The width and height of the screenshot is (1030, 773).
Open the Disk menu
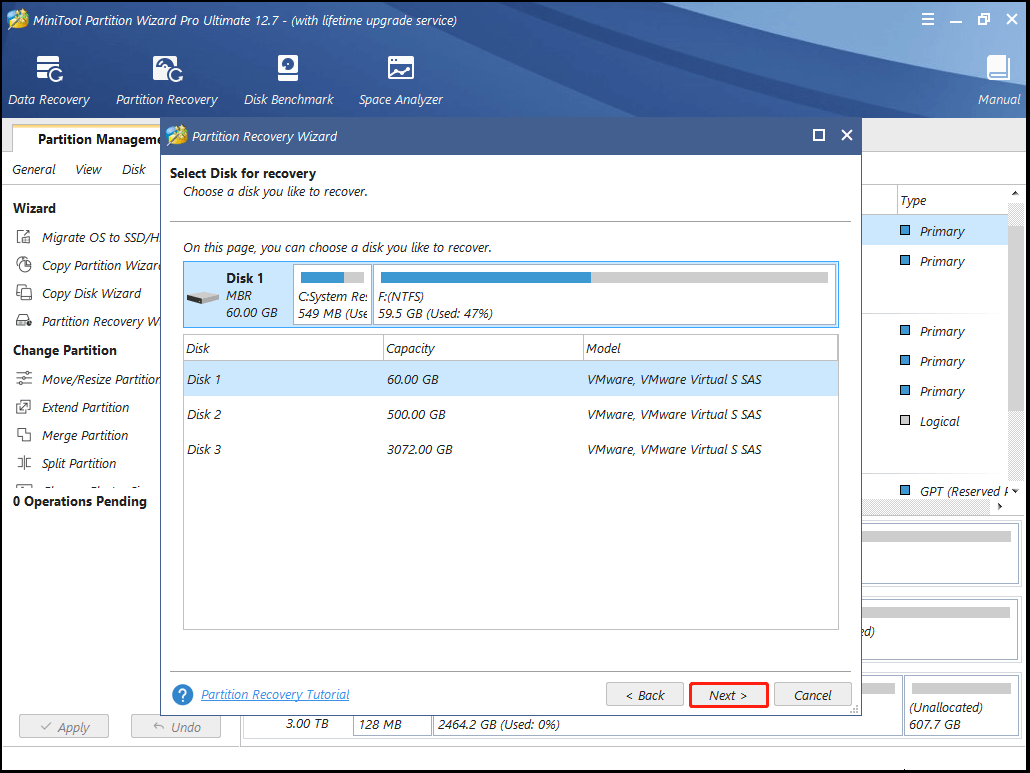133,169
